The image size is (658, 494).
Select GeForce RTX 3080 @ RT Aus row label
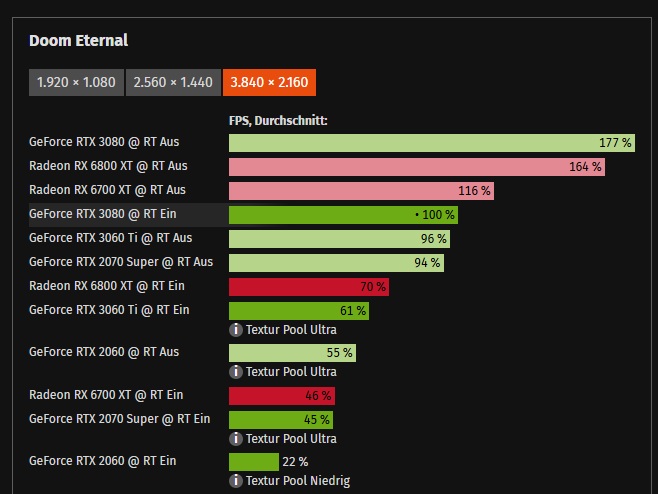pos(104,142)
